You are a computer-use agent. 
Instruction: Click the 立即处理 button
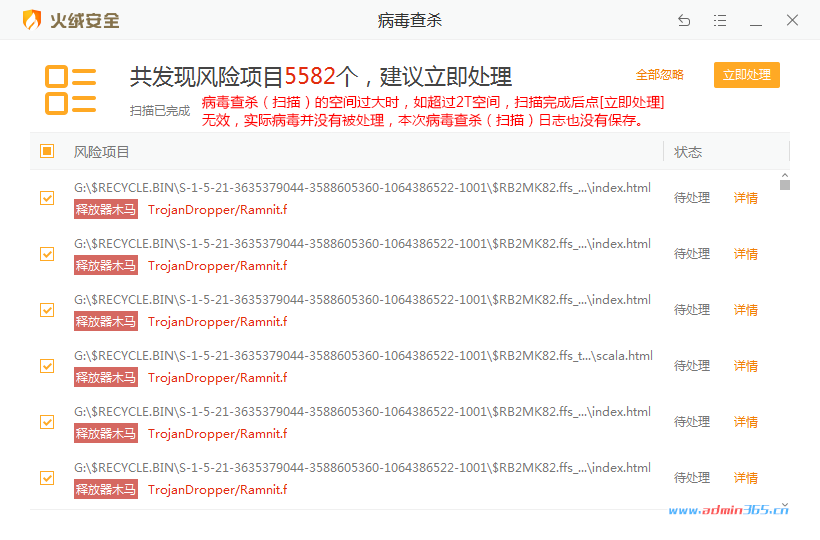point(747,75)
